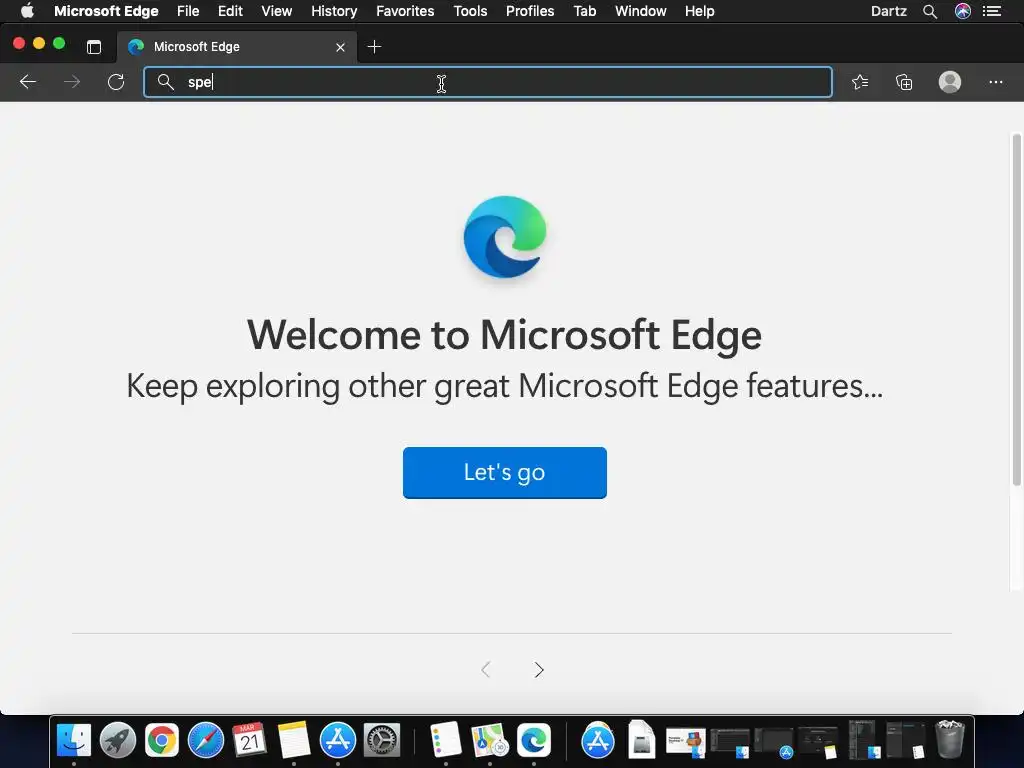
Task: Open Calendar showing Mar 21
Action: click(249, 740)
